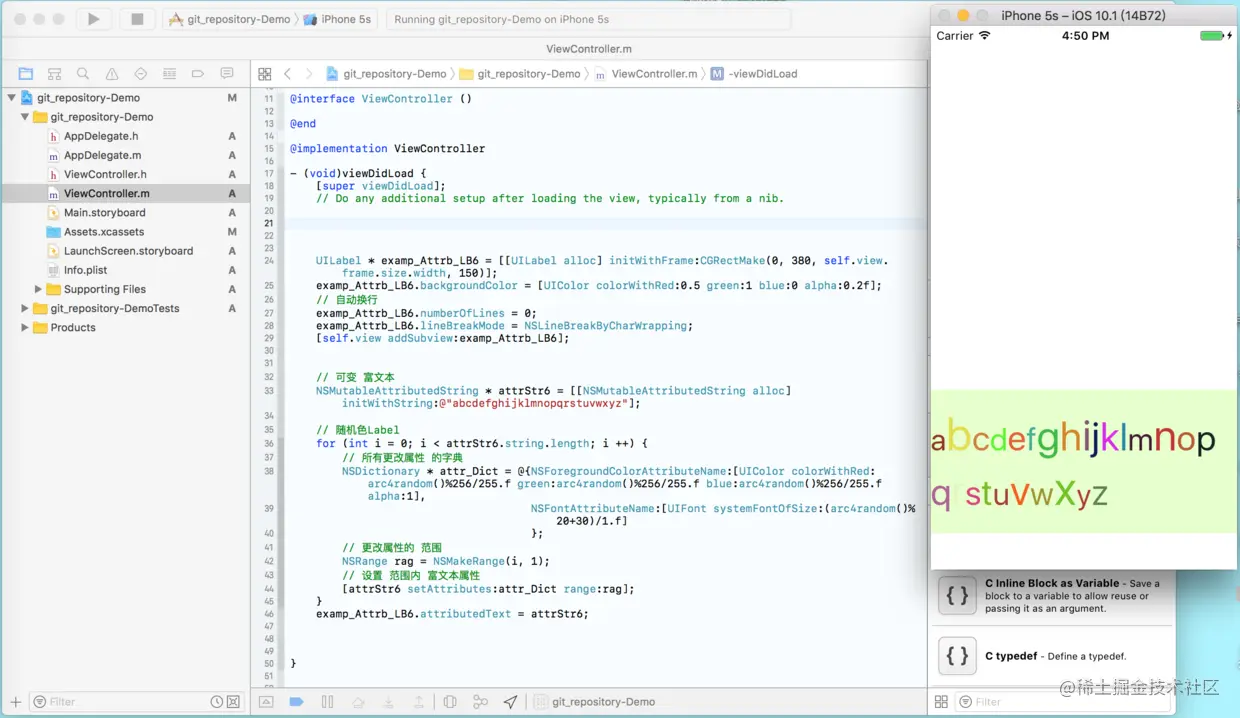Click the '@implementation ViewController' line
This screenshot has height=718, width=1240.
point(387,148)
